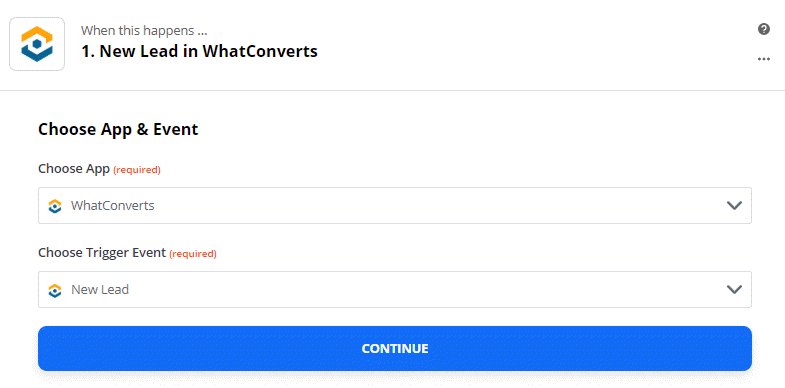Viewport: 785px width, 388px height.
Task: Click the small icon beside New Lead
Action: tap(55, 290)
